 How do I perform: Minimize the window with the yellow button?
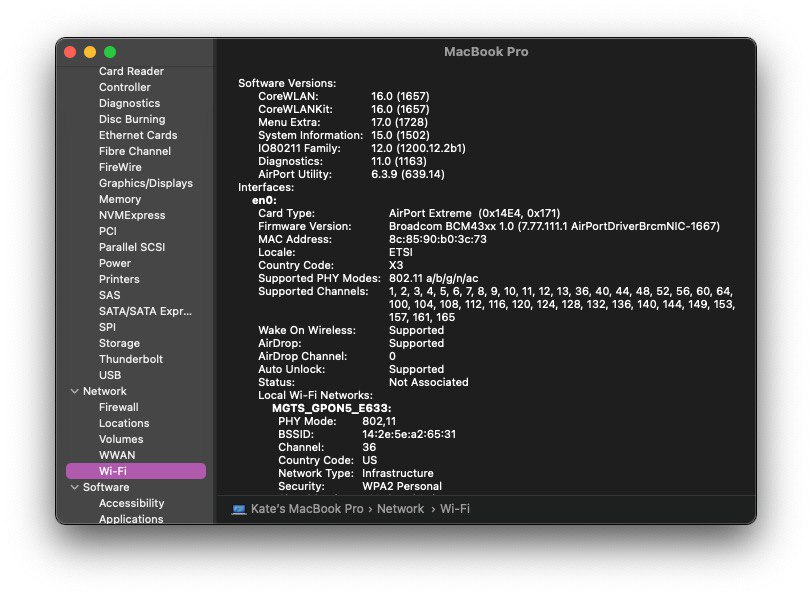[x=90, y=52]
